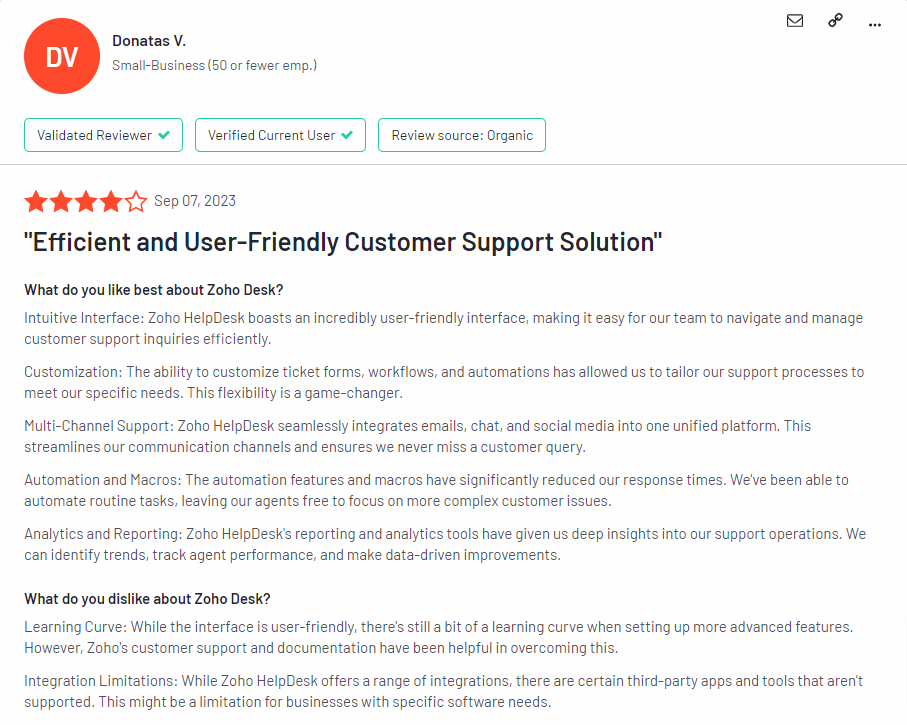The height and width of the screenshot is (725, 907).
Task: Select the first filled rating star
Action: (36, 201)
